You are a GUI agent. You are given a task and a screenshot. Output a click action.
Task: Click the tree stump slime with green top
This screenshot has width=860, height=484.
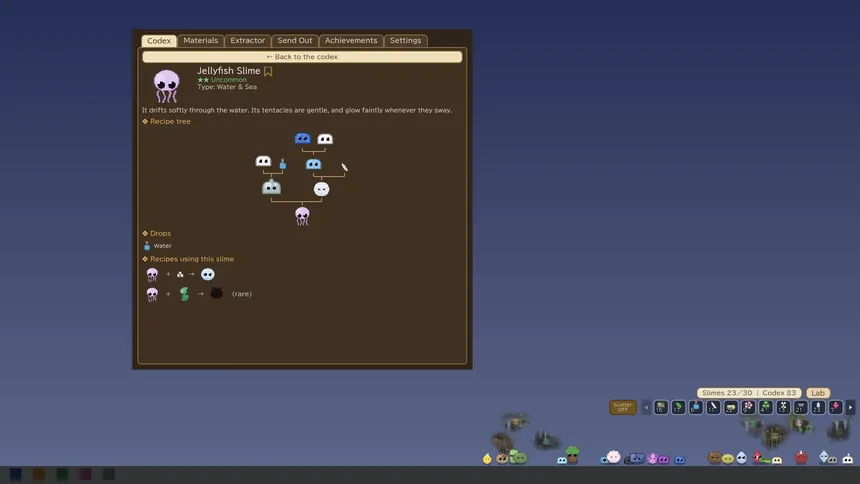click(x=573, y=454)
